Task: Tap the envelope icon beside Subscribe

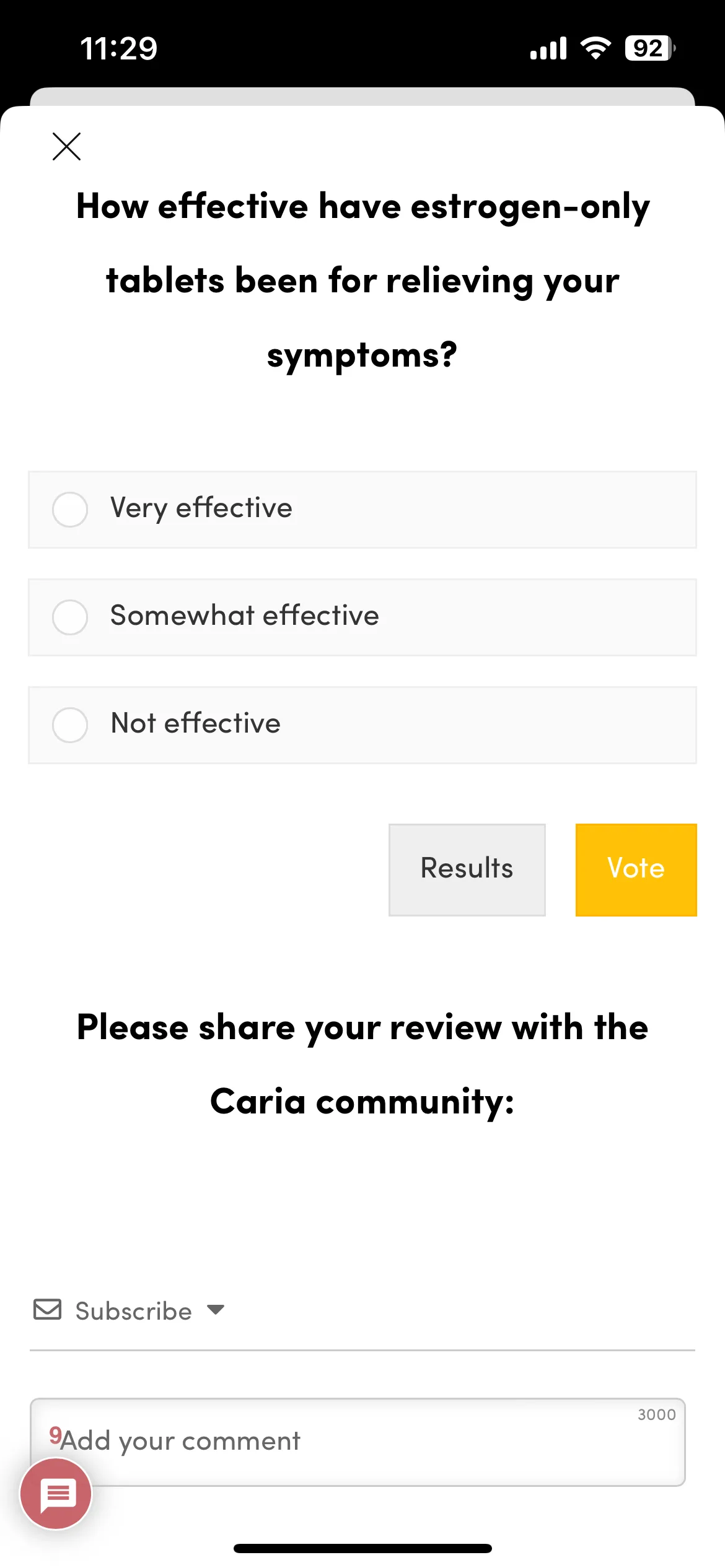Action: tap(47, 1309)
